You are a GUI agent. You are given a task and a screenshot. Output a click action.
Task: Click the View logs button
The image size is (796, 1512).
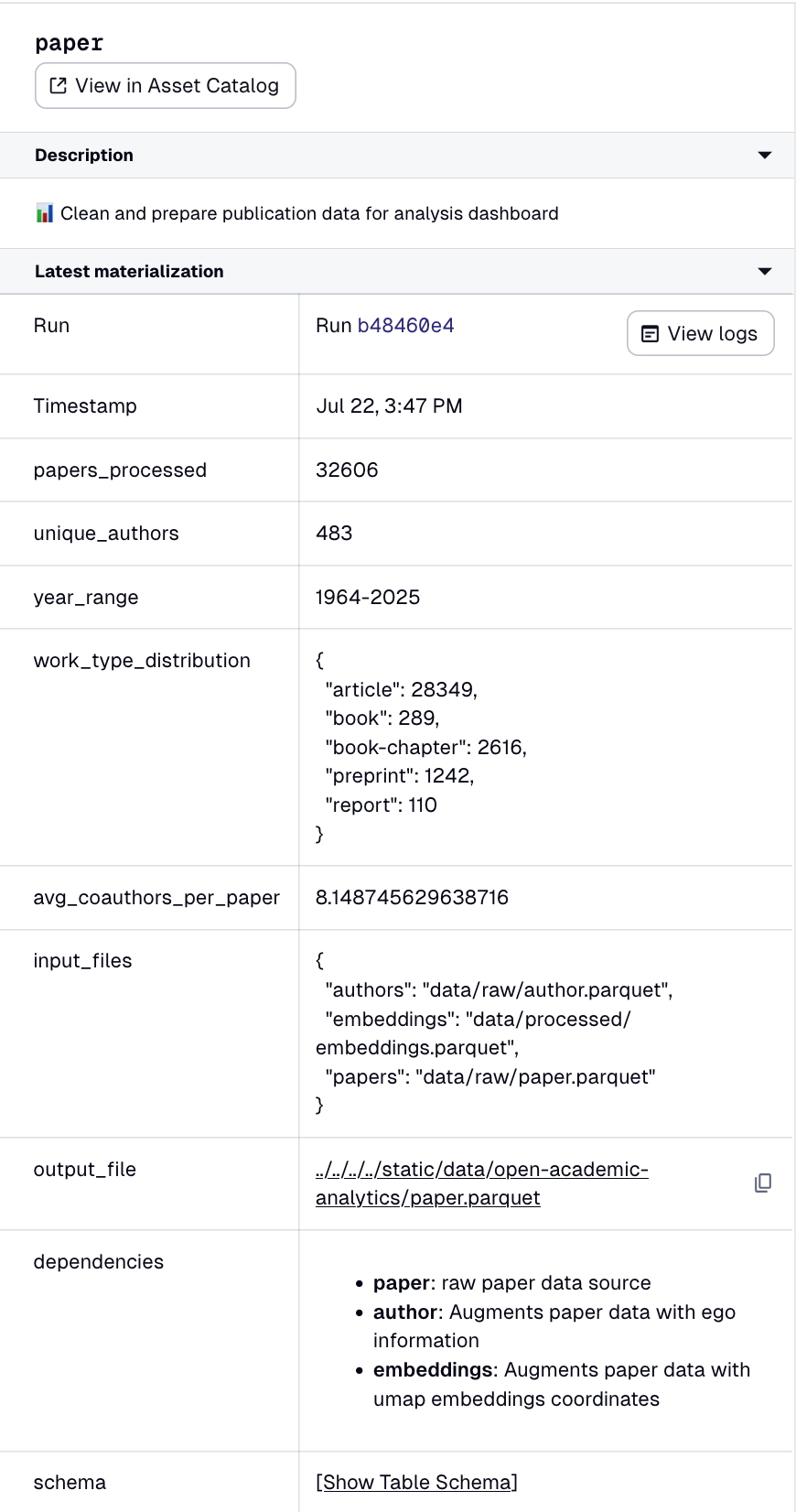coord(701,333)
